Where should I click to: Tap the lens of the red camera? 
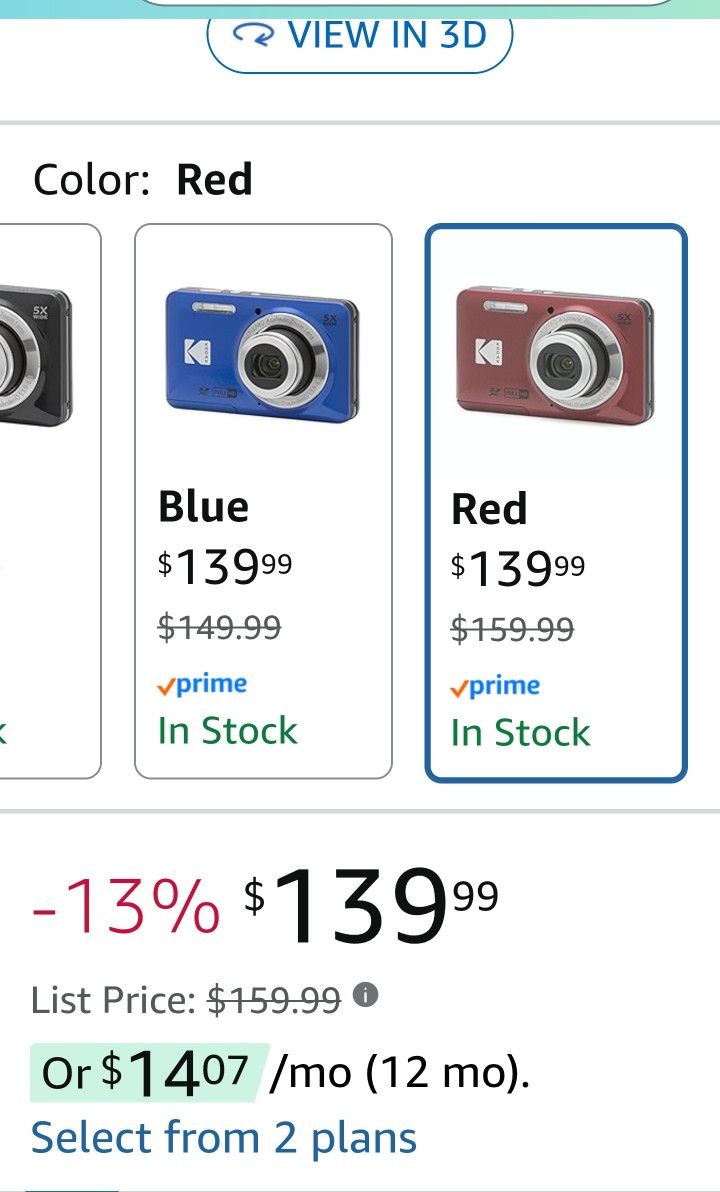[561, 364]
